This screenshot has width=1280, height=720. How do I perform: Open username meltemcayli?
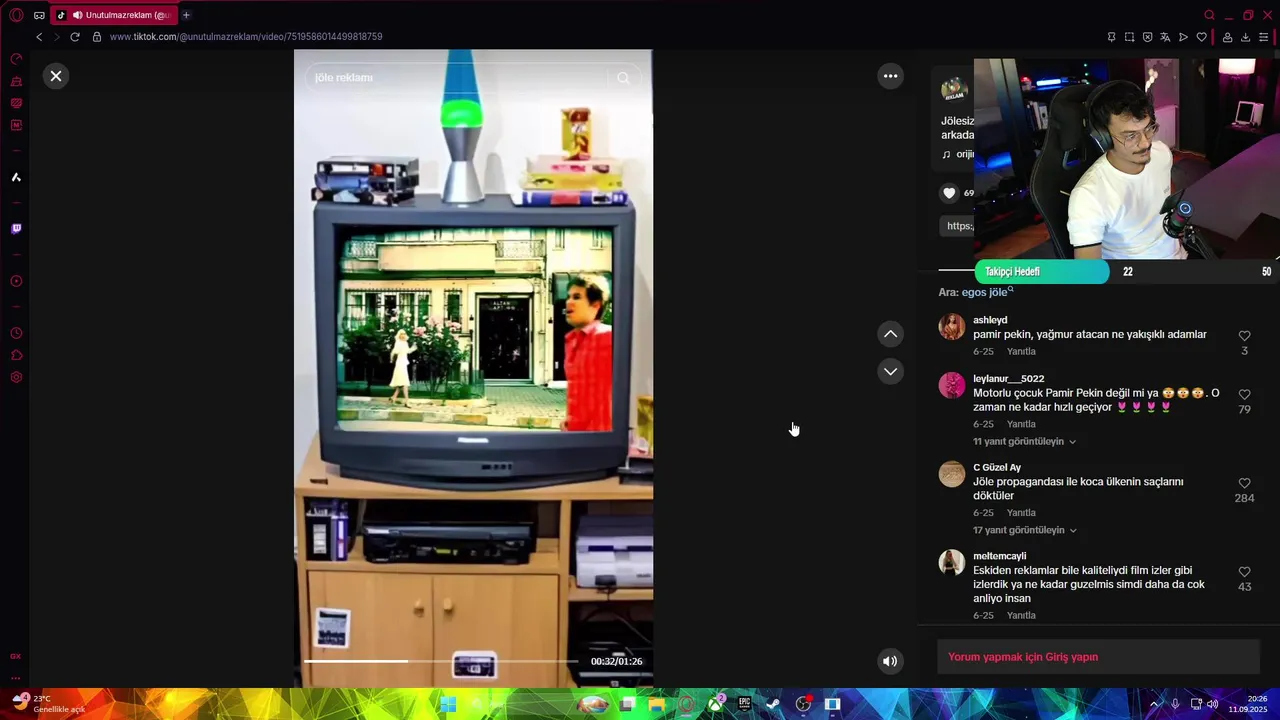999,556
